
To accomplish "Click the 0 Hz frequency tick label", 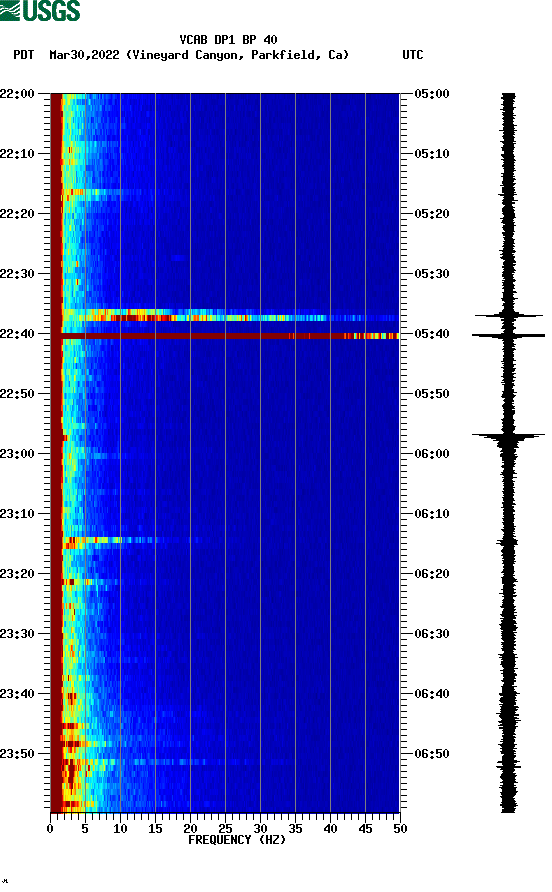I will 50,829.
